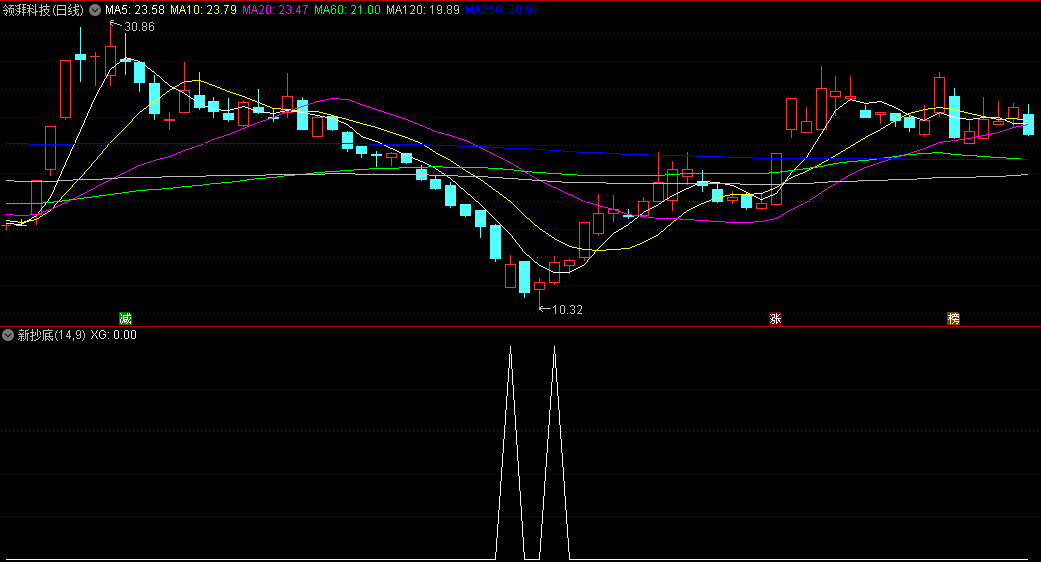Click the MA60: 21.00 label

point(347,10)
